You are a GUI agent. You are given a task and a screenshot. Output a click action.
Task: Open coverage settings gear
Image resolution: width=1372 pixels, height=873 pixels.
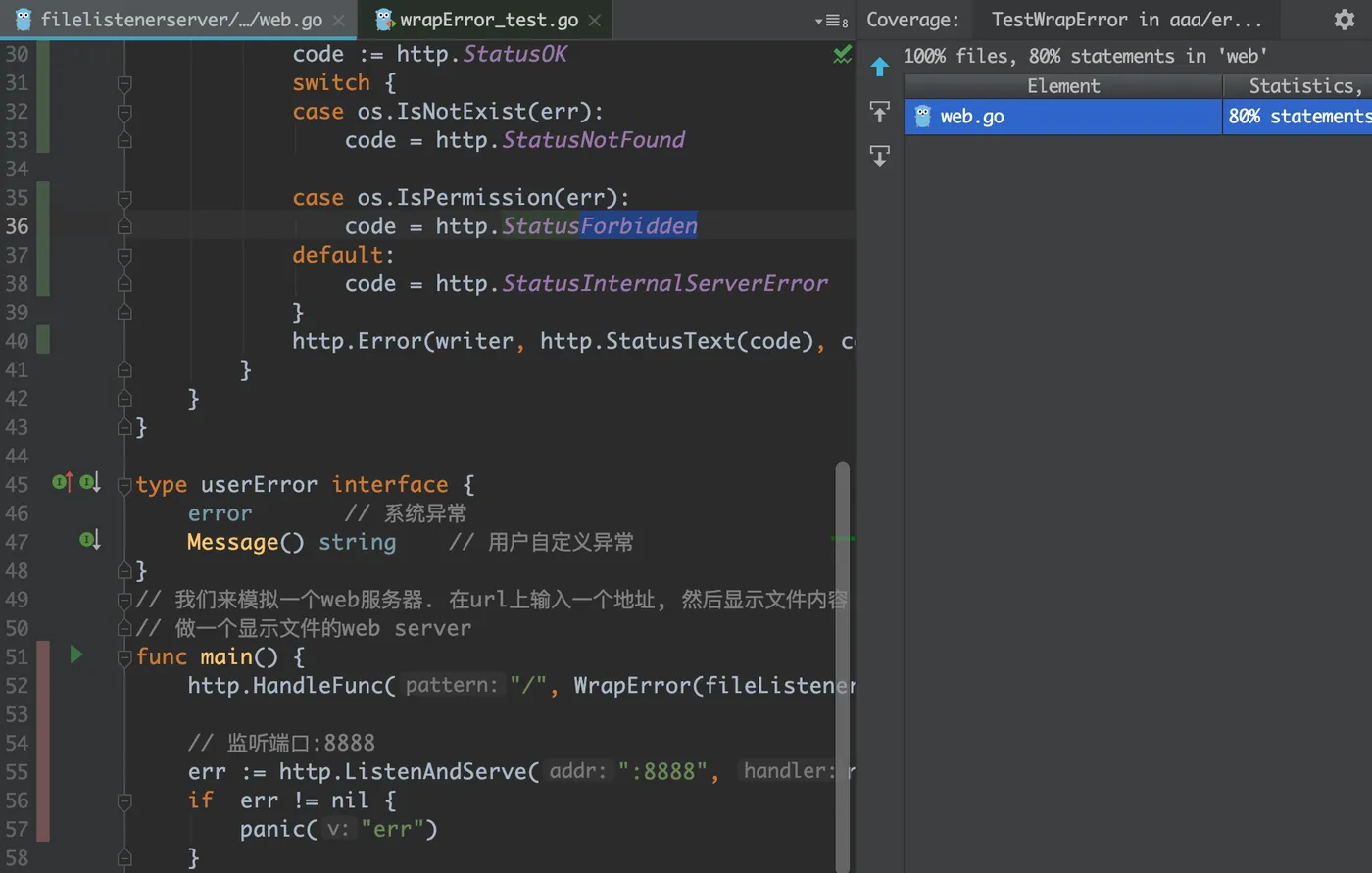1345,20
